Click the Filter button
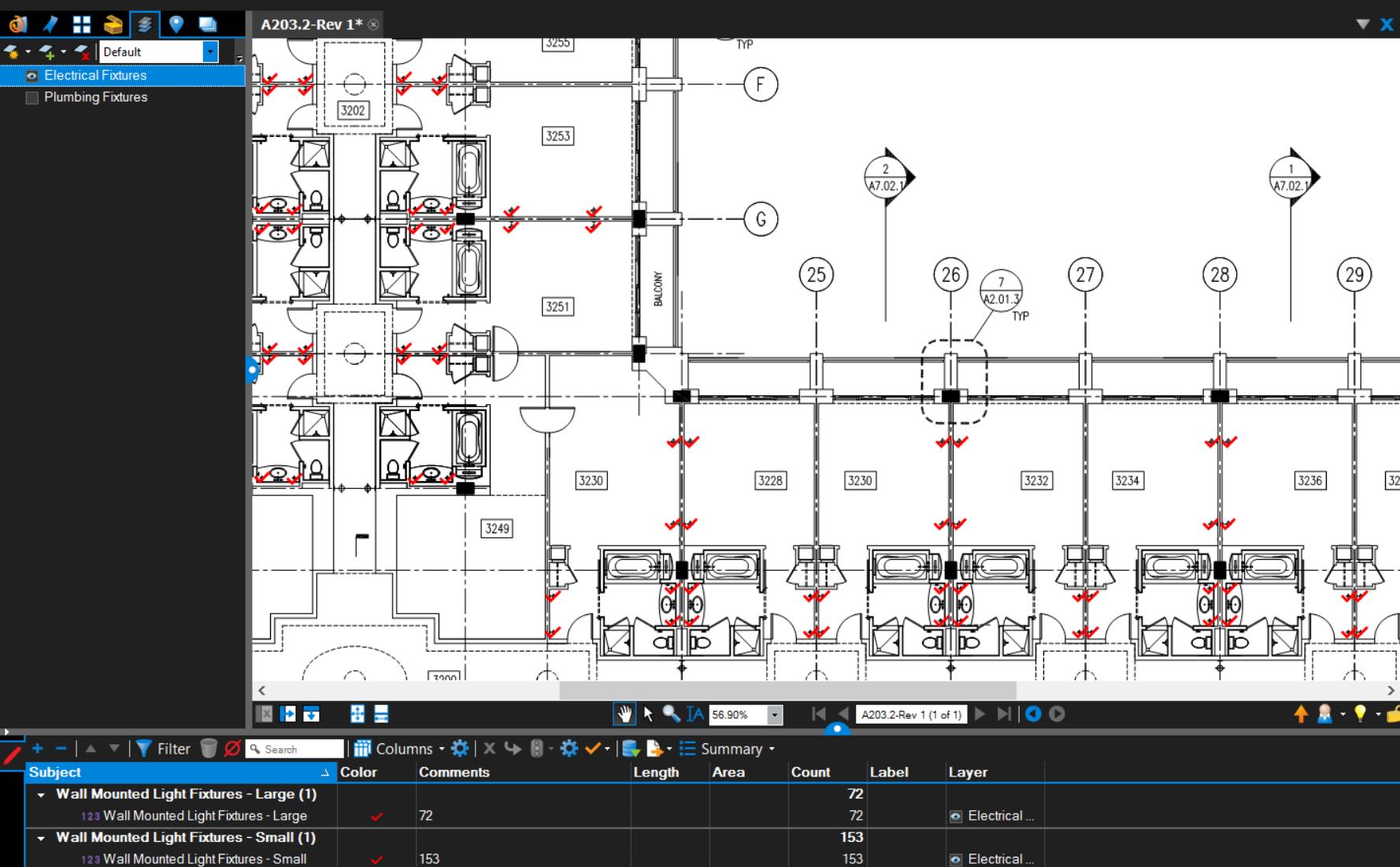 (x=162, y=749)
